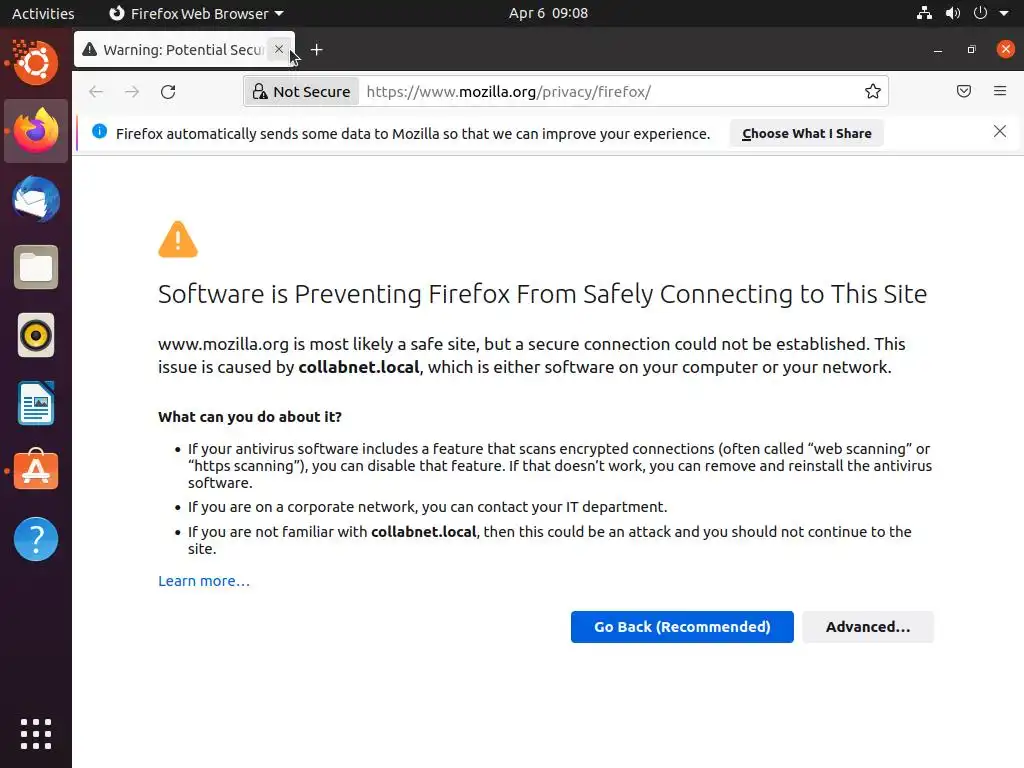The image size is (1024, 768).
Task: Expand the Advanced… error details
Action: pyautogui.click(x=867, y=627)
